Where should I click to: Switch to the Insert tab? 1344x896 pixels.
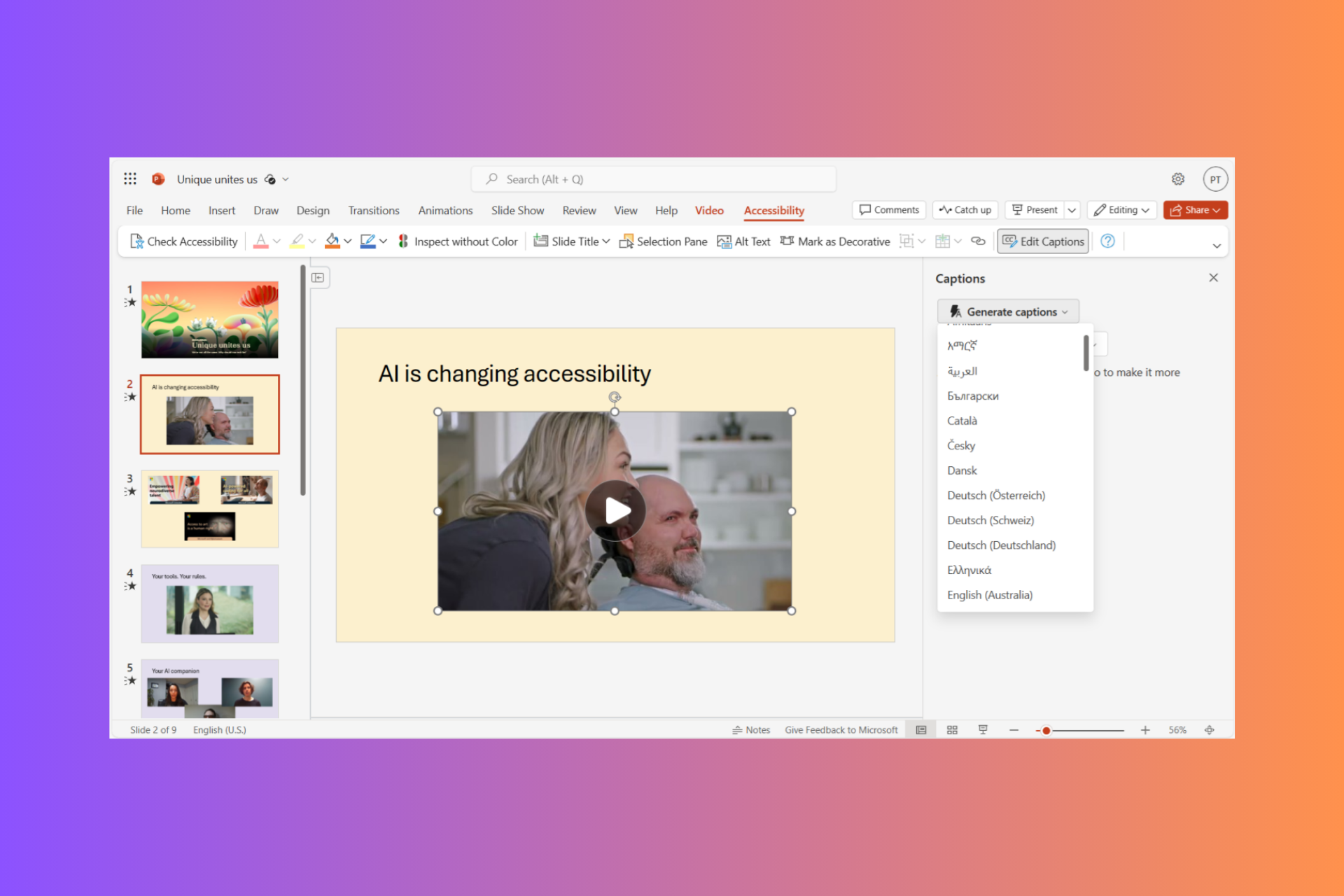point(222,211)
